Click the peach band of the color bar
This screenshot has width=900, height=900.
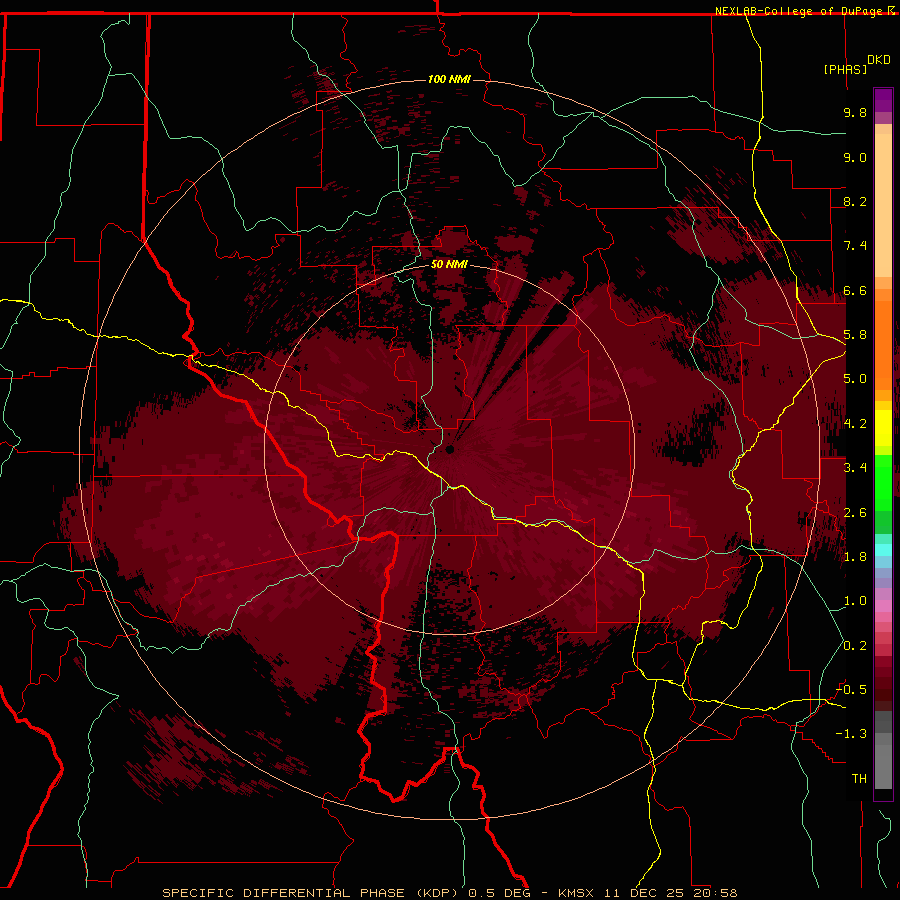coord(883,205)
